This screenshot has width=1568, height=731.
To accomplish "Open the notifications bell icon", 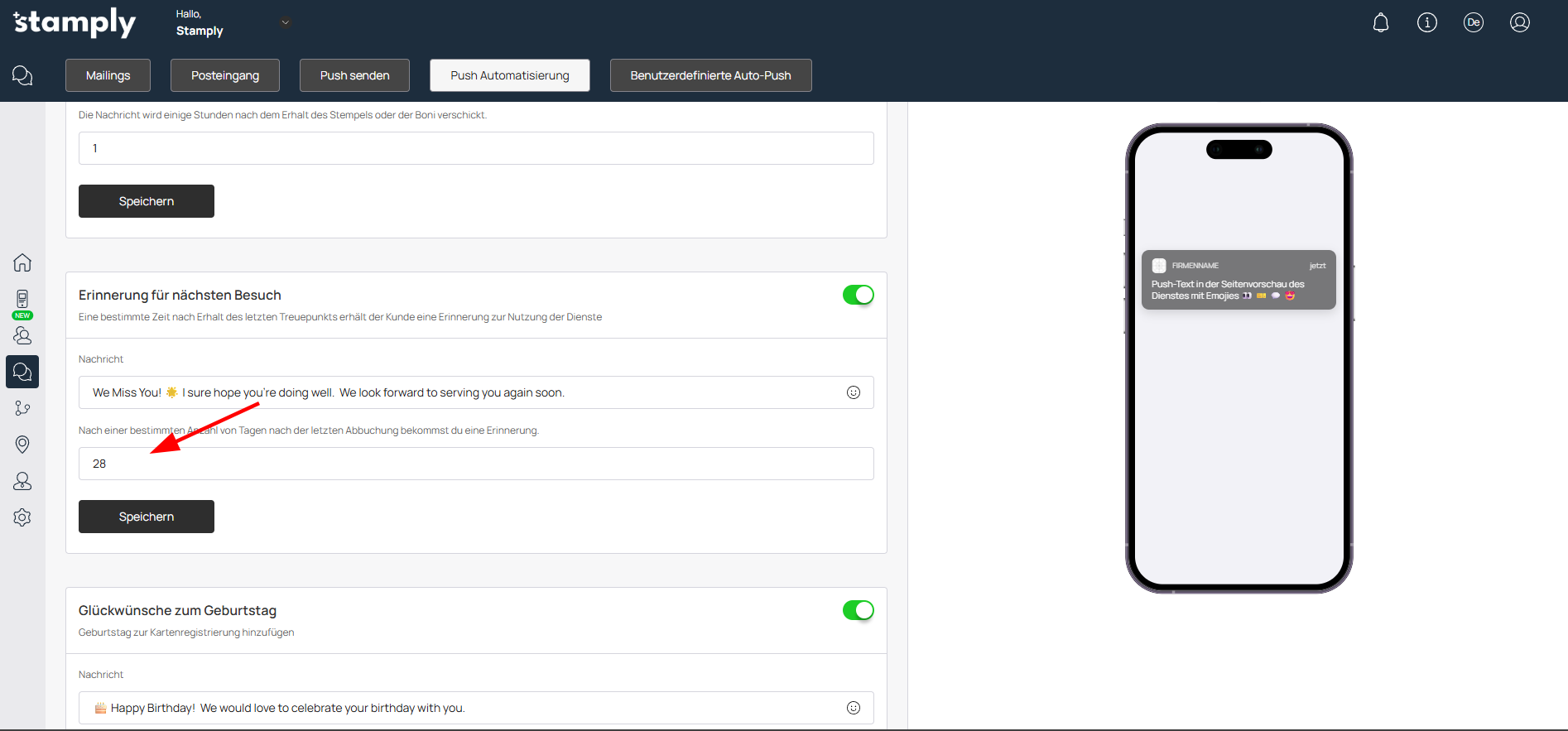I will 1380,23.
